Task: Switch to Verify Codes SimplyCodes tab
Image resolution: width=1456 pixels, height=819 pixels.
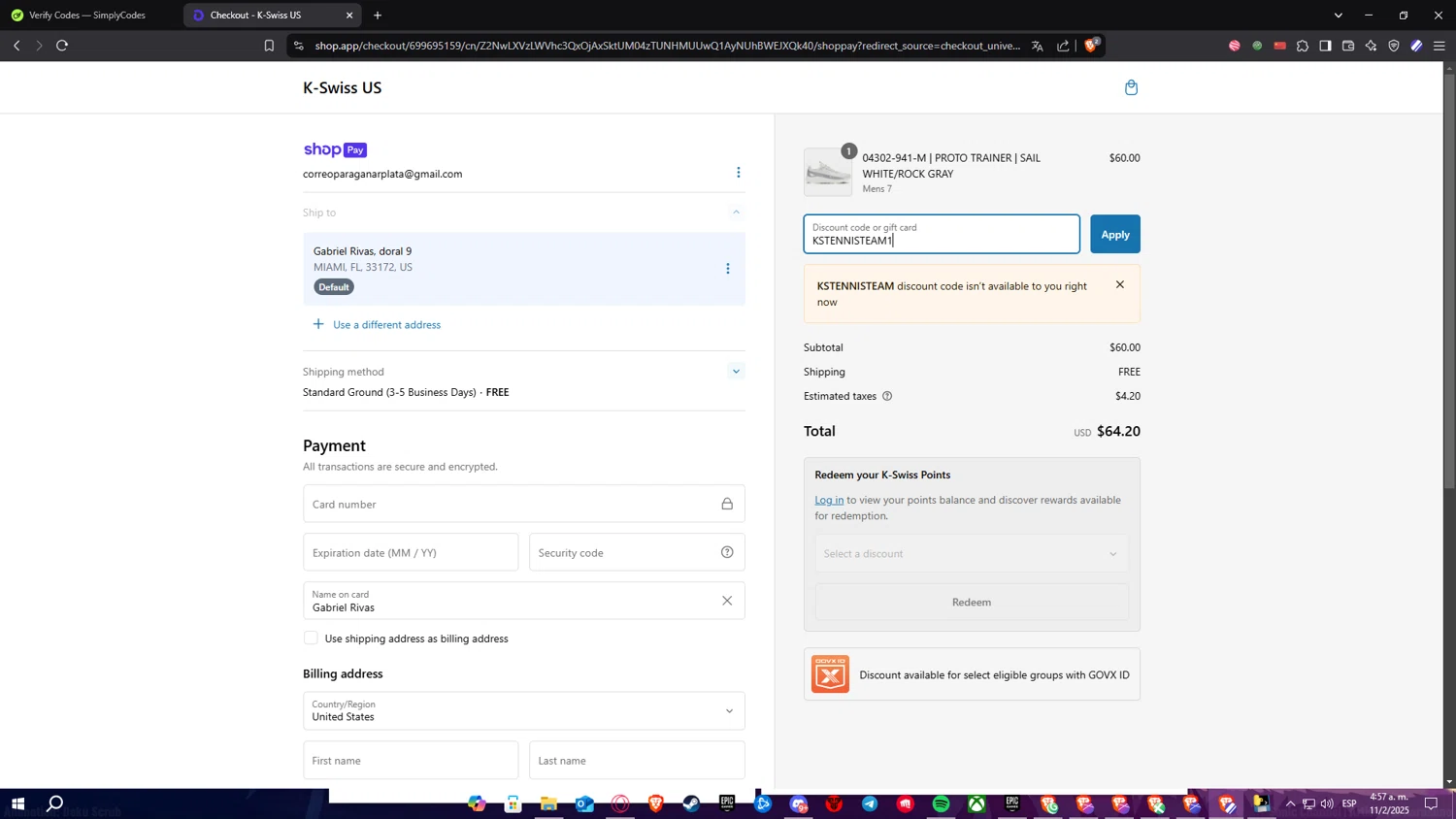Action: point(87,16)
